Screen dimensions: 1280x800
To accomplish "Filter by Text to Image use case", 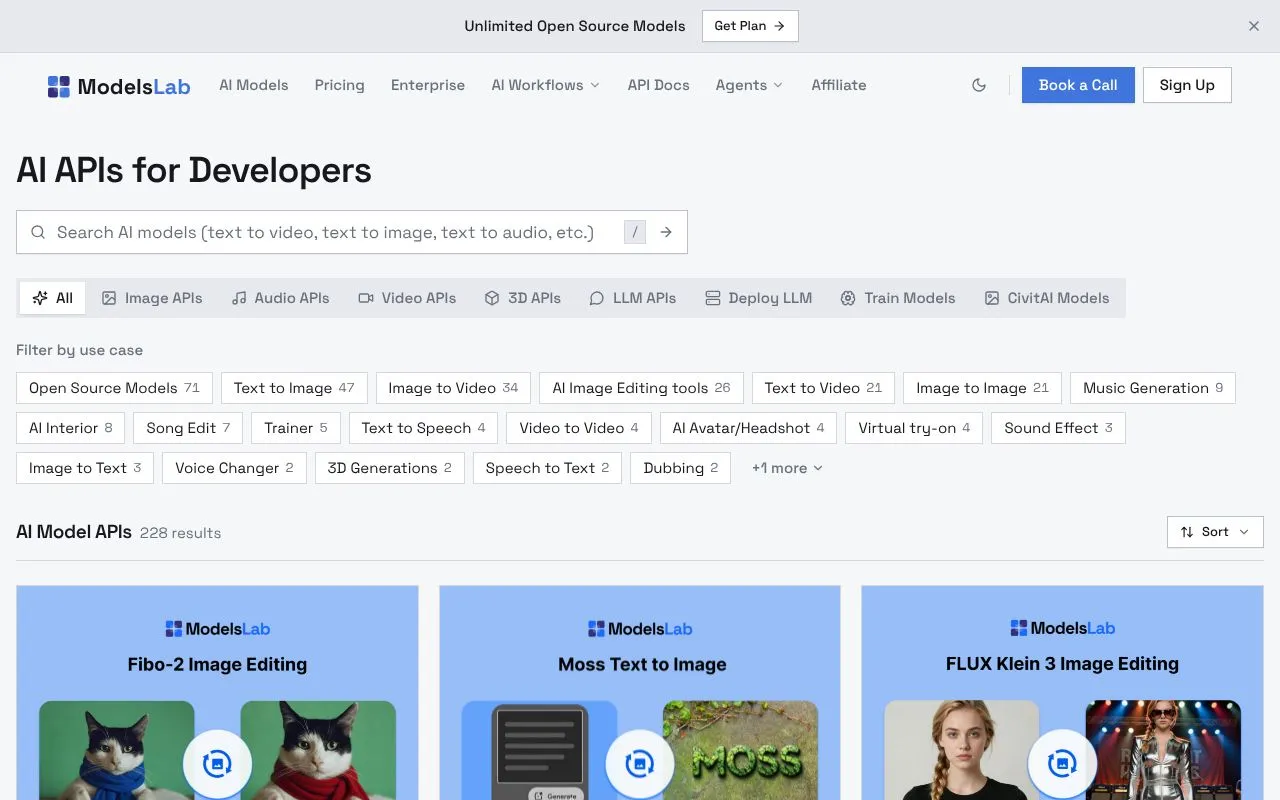I will pyautogui.click(x=294, y=388).
